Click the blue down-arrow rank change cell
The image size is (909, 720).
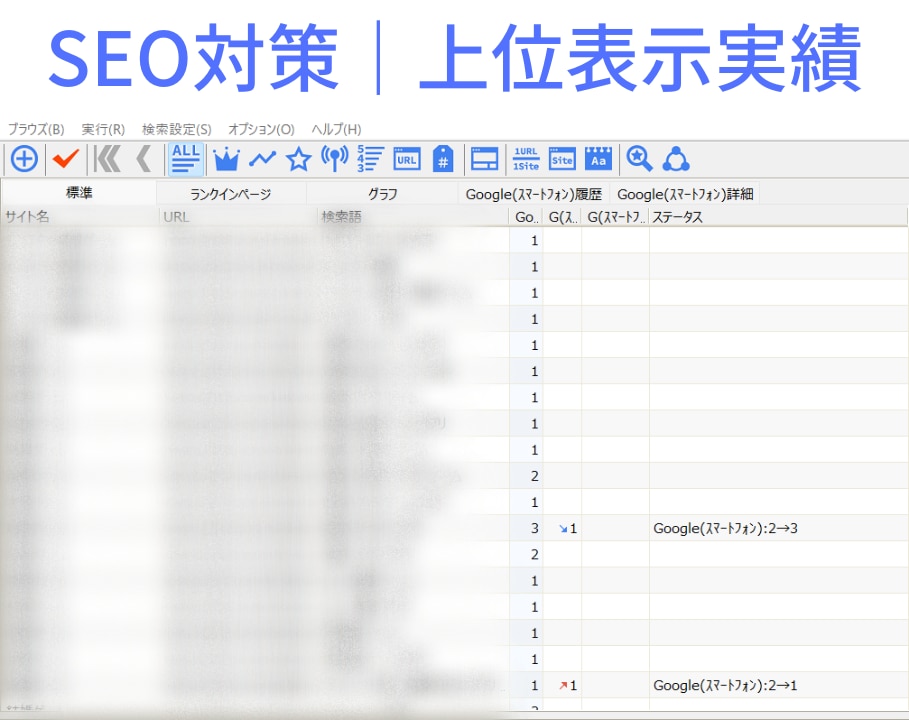(x=563, y=528)
